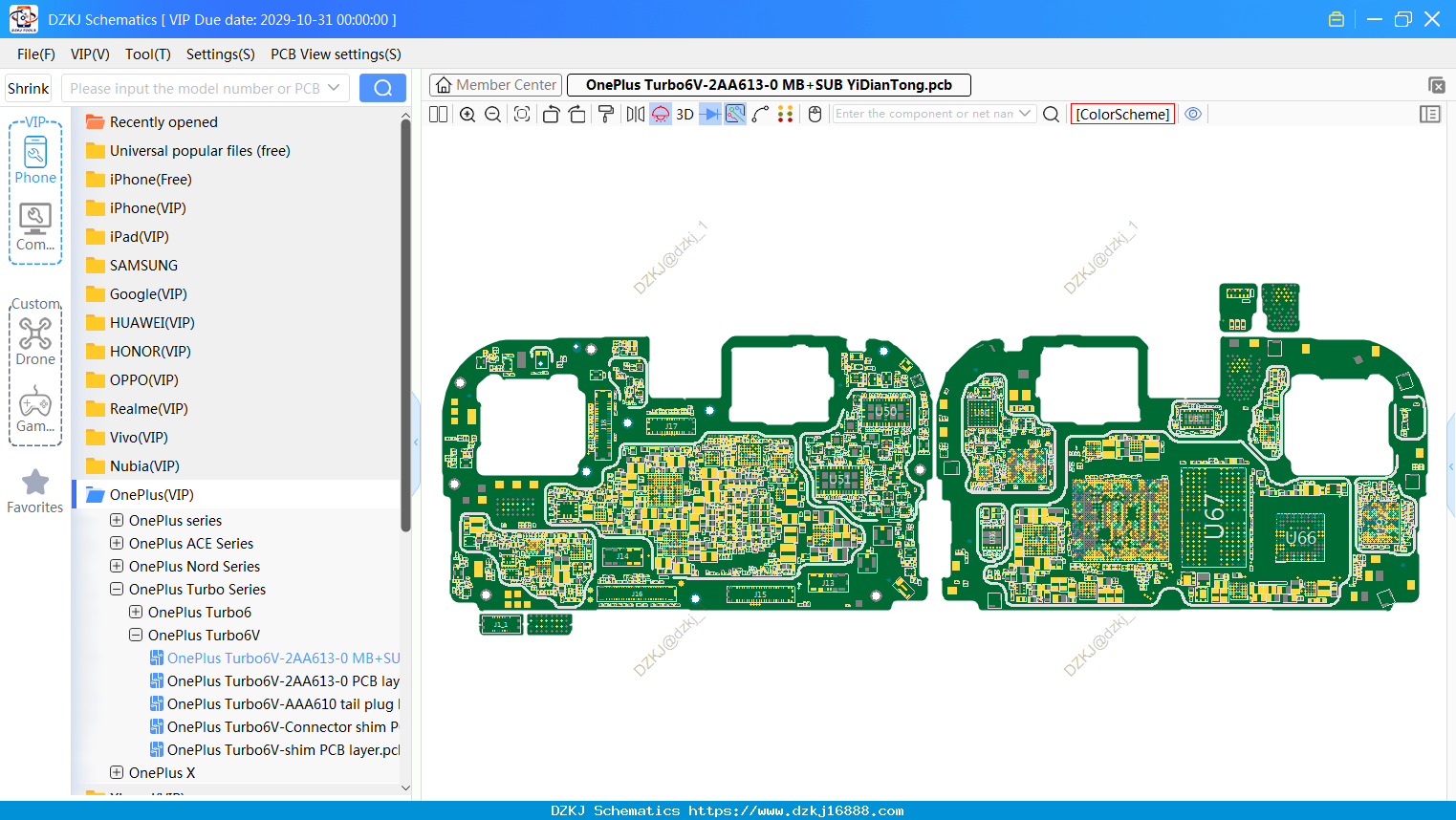This screenshot has width=1456, height=820.
Task: Rotate the board counterclockwise
Action: tap(551, 115)
